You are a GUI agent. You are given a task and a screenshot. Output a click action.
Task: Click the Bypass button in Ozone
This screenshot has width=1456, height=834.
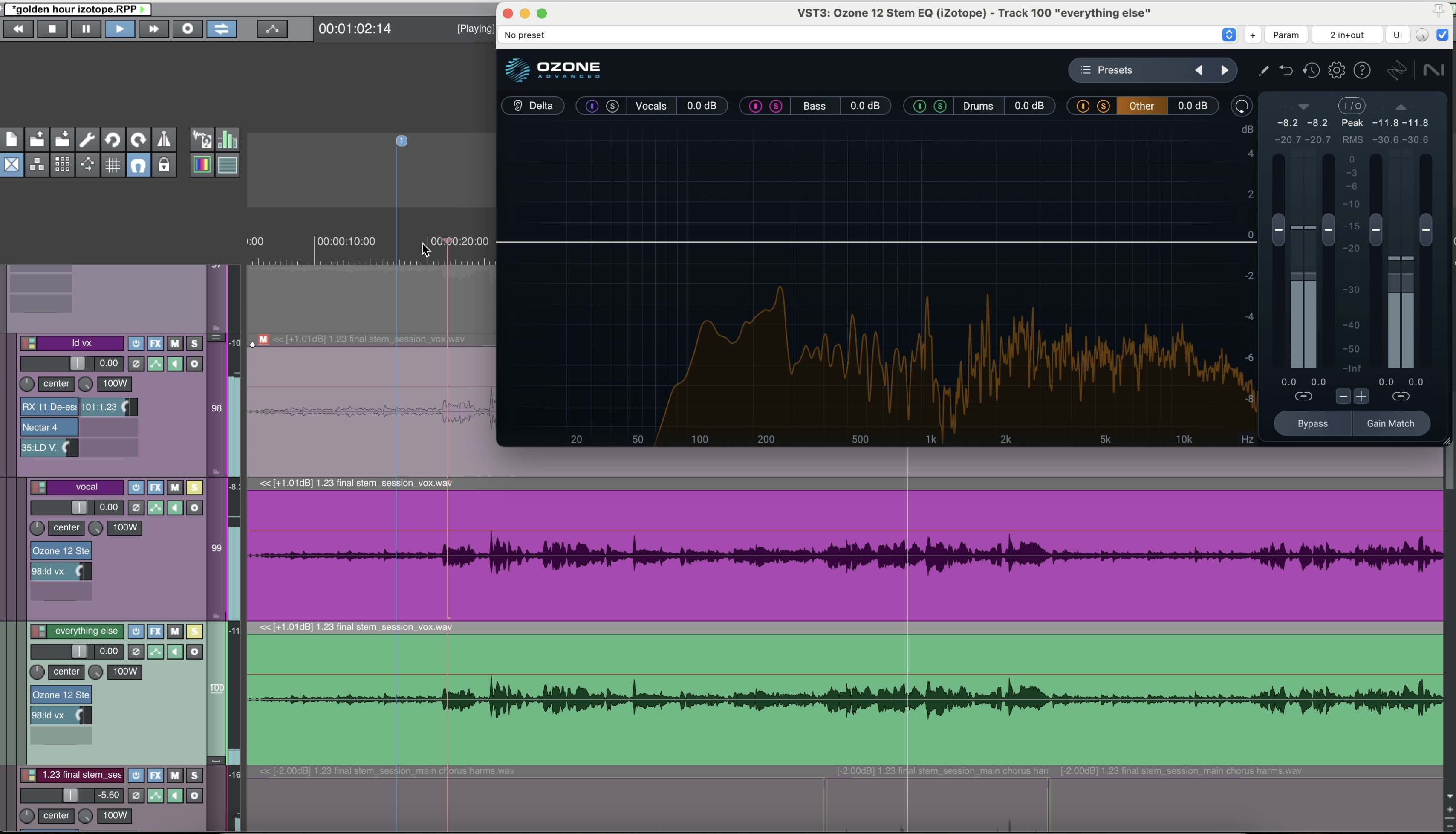point(1312,423)
